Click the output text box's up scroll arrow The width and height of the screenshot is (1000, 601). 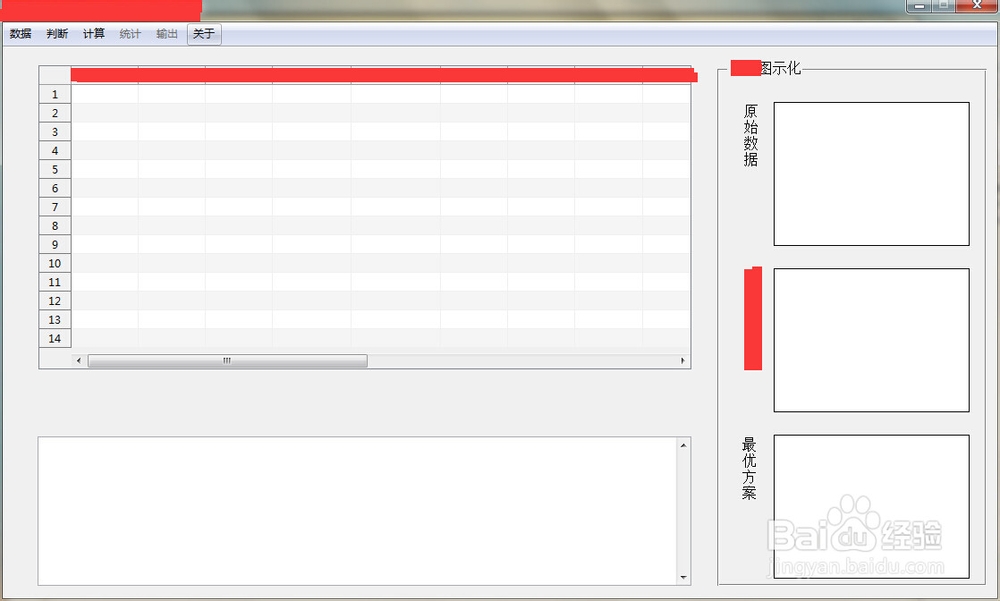tap(683, 445)
